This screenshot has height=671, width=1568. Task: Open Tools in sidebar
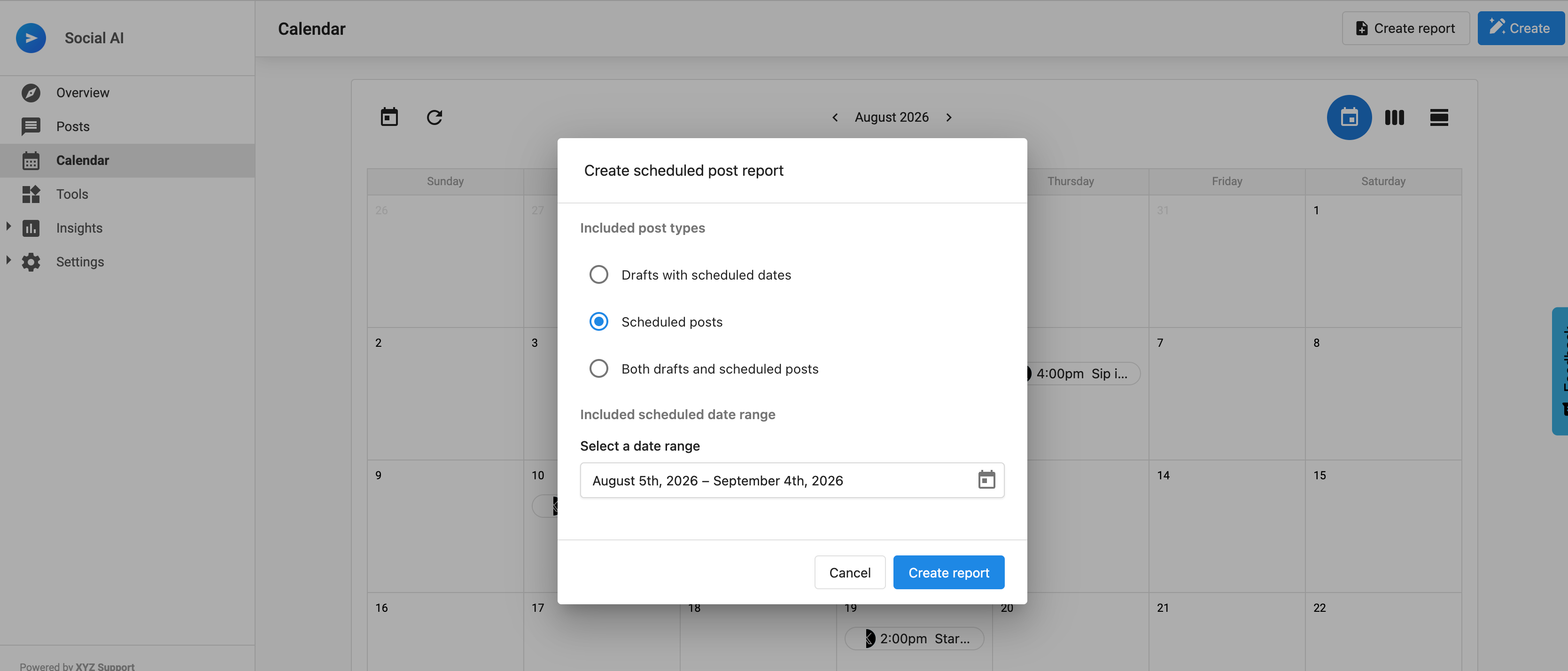pyautogui.click(x=127, y=194)
